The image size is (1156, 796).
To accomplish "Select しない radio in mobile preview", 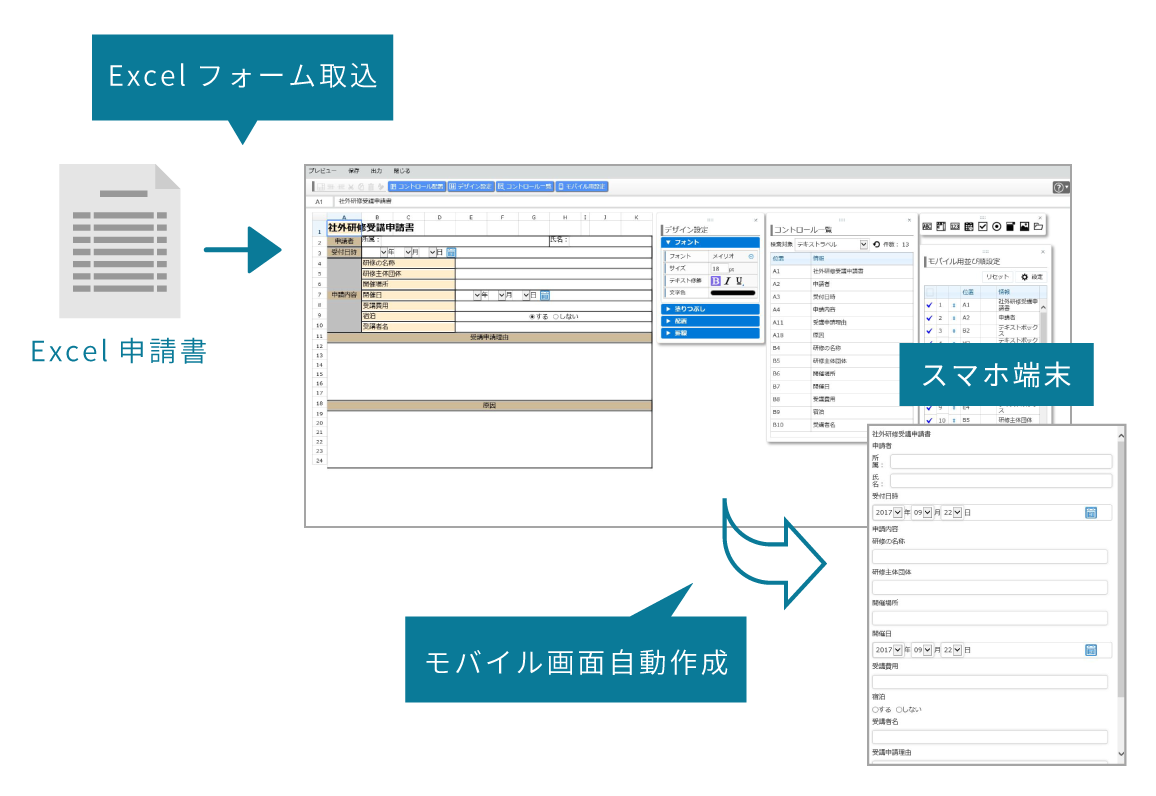I will [899, 710].
